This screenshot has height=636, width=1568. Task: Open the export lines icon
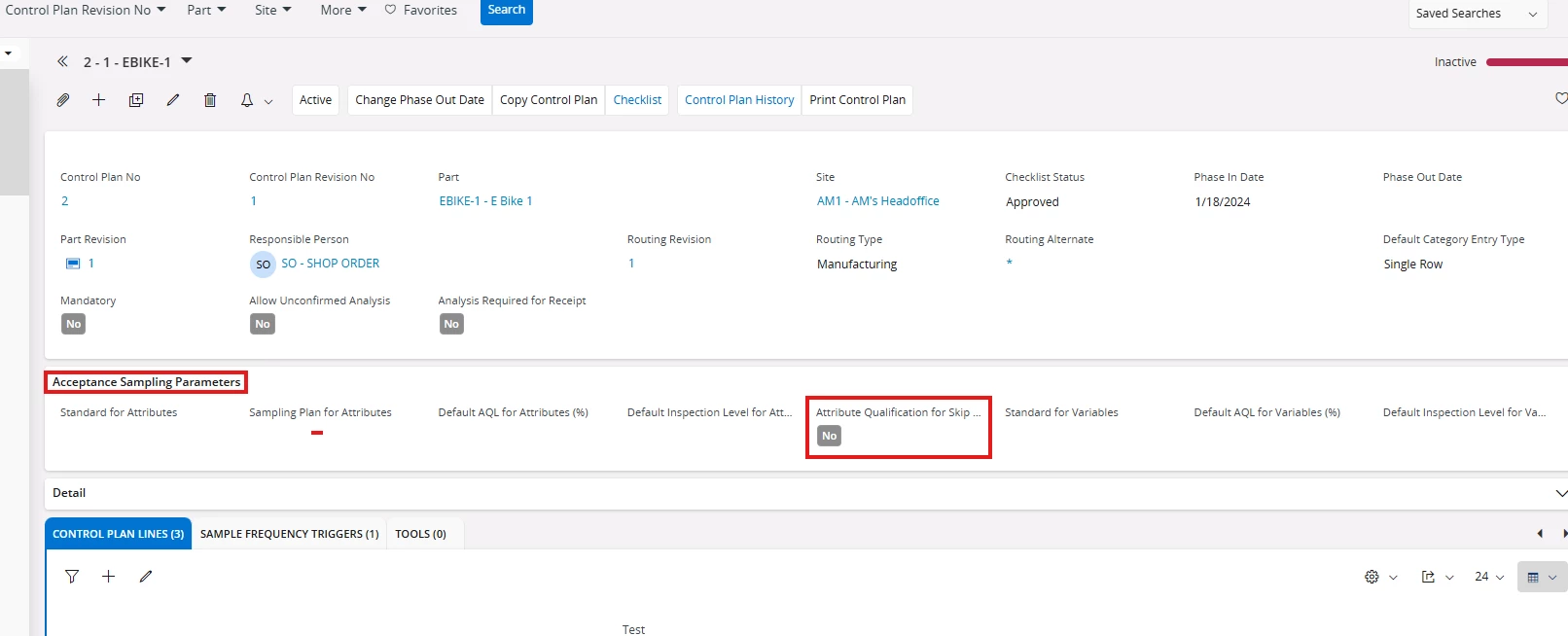pos(1428,577)
